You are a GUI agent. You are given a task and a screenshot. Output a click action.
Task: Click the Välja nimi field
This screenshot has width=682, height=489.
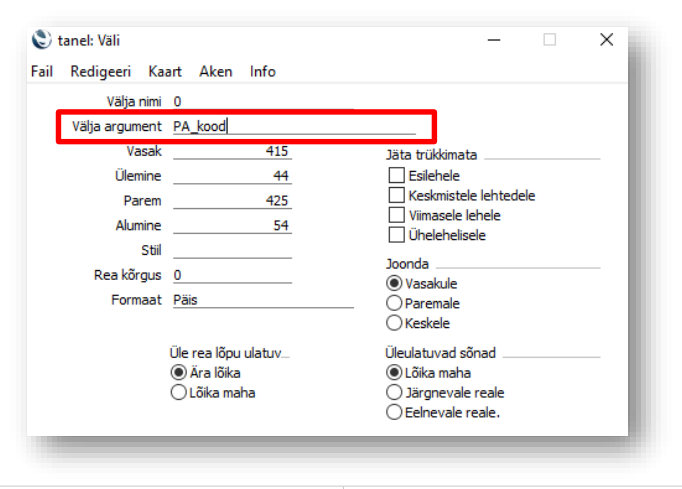pyautogui.click(x=263, y=102)
